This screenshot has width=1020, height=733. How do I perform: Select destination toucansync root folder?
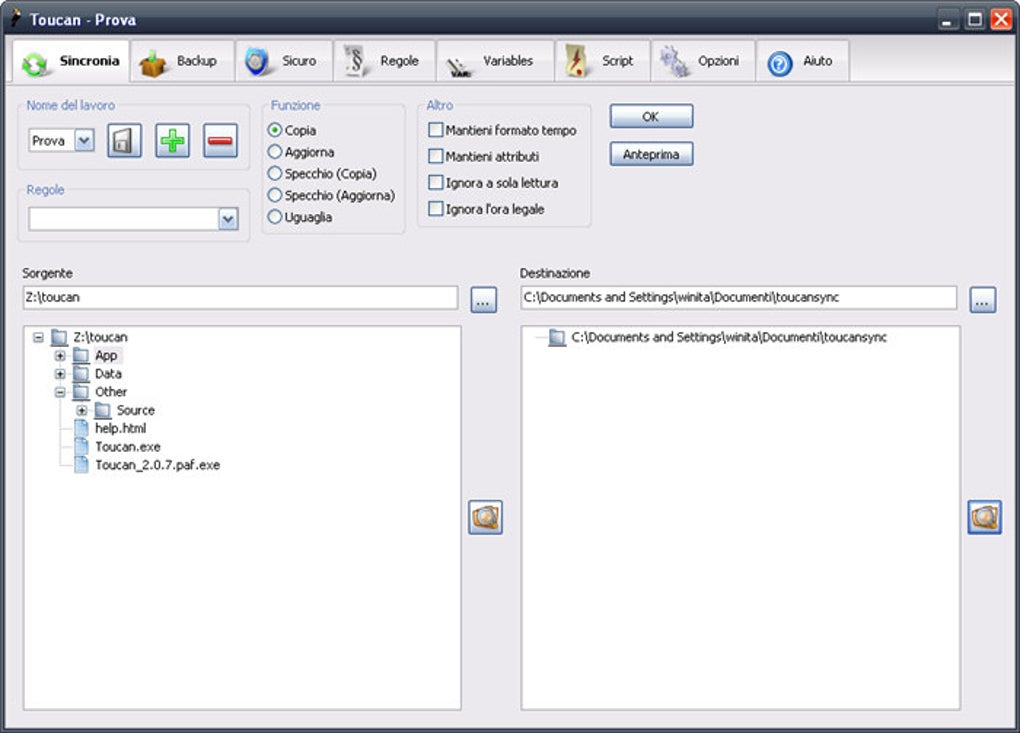(729, 338)
